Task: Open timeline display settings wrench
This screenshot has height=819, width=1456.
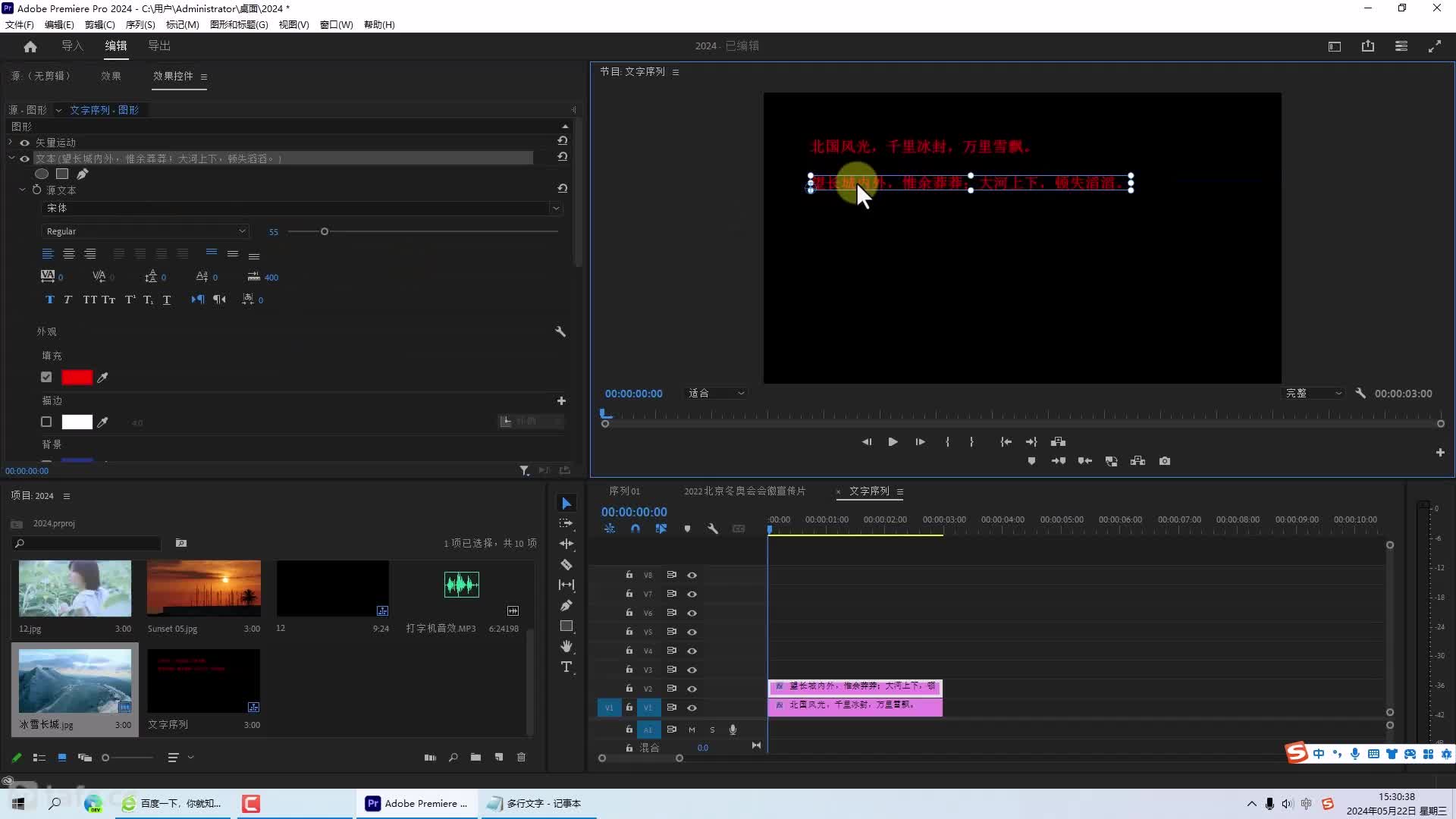Action: [x=713, y=529]
